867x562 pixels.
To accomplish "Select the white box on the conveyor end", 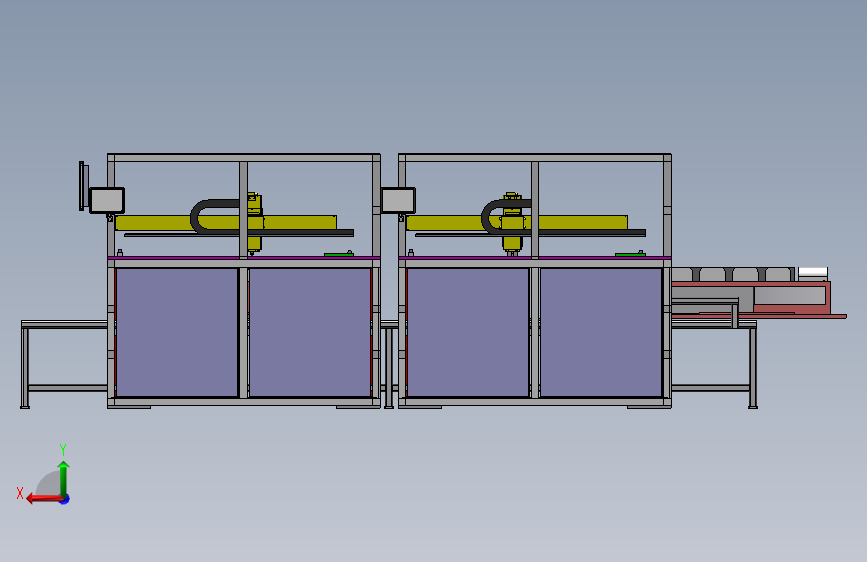I will 813,273.
